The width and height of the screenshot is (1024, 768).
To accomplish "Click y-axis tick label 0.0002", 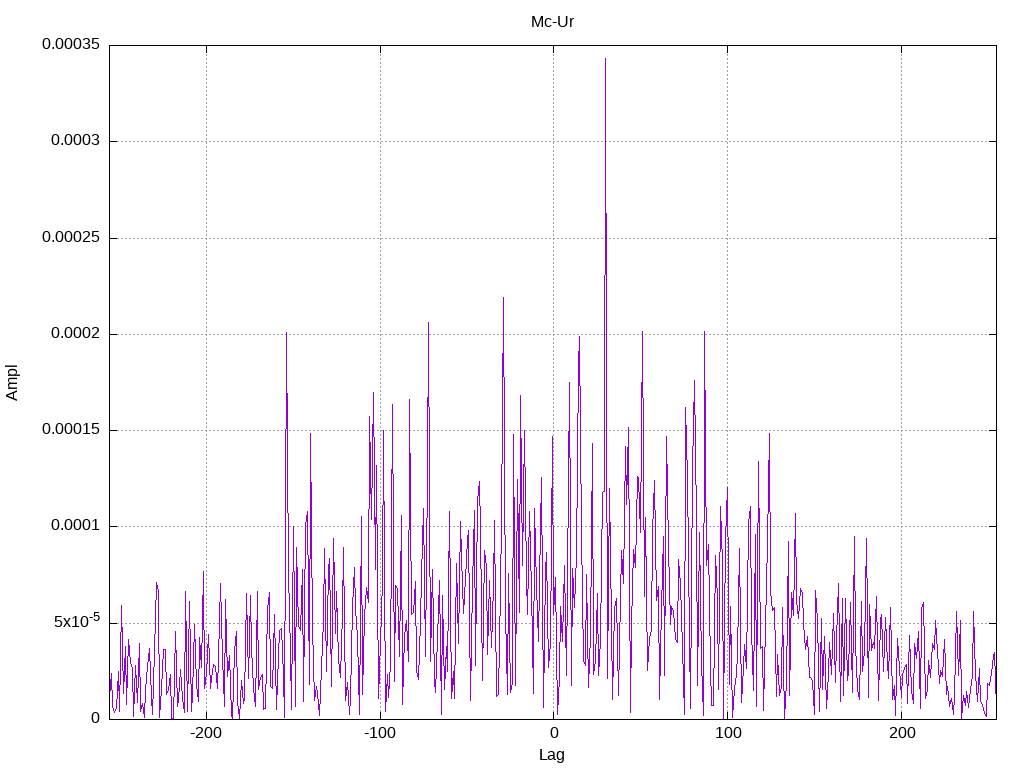I will 76,333.
